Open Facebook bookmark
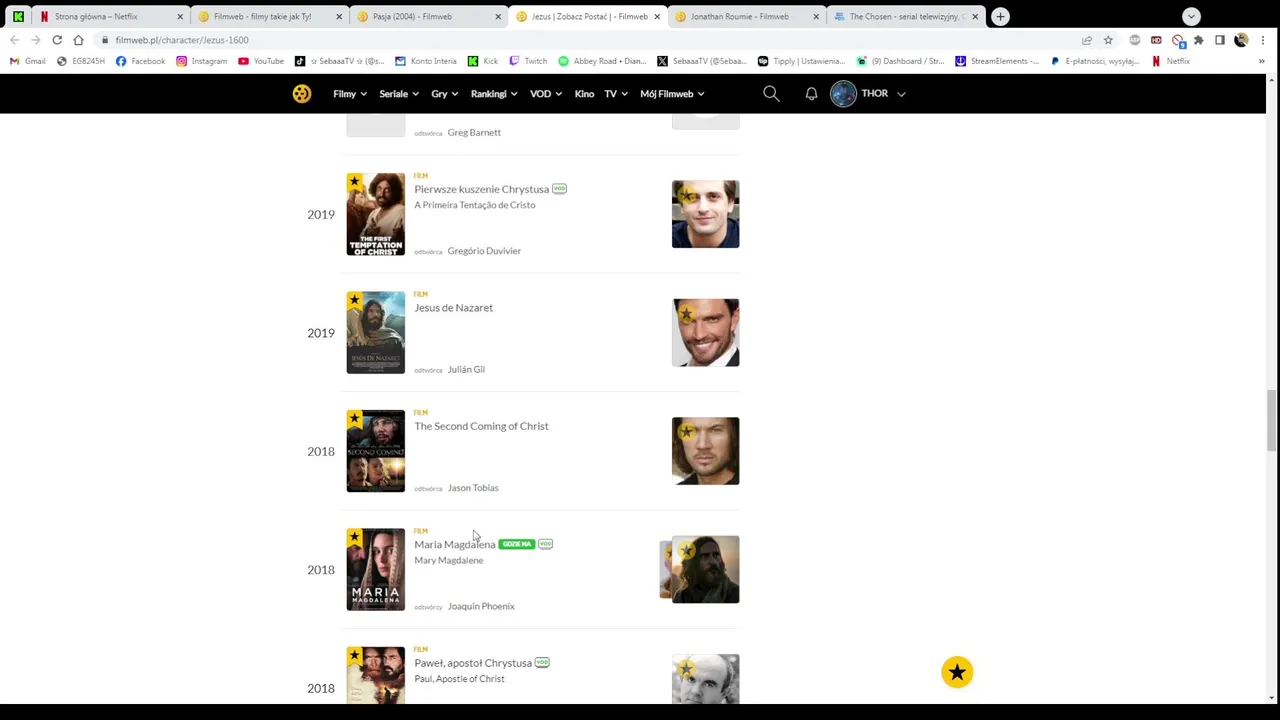The image size is (1280, 720). pyautogui.click(x=140, y=61)
